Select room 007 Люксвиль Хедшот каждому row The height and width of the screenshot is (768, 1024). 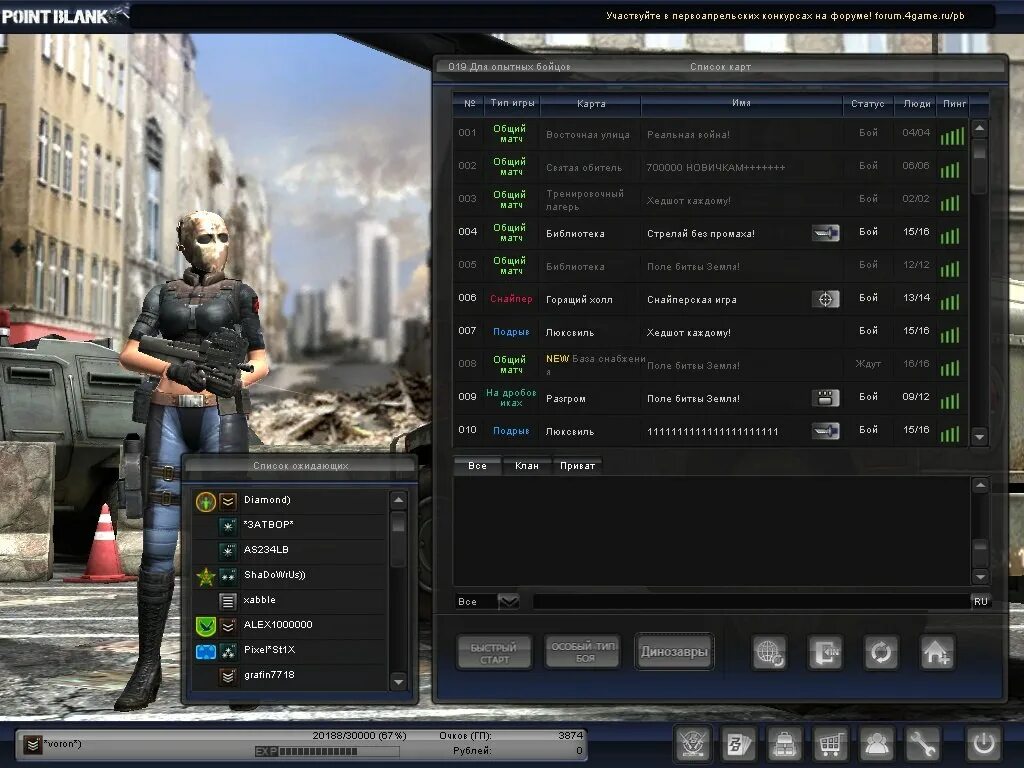(x=711, y=332)
